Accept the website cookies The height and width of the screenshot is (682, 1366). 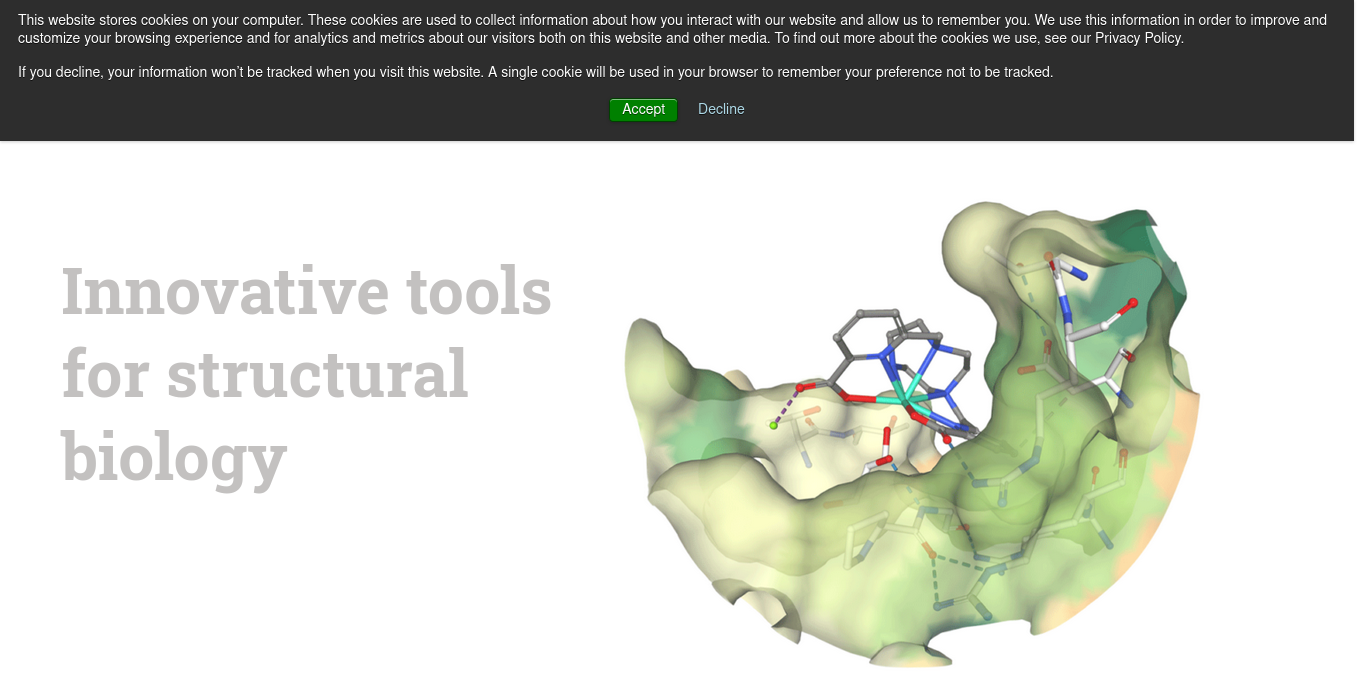(643, 110)
